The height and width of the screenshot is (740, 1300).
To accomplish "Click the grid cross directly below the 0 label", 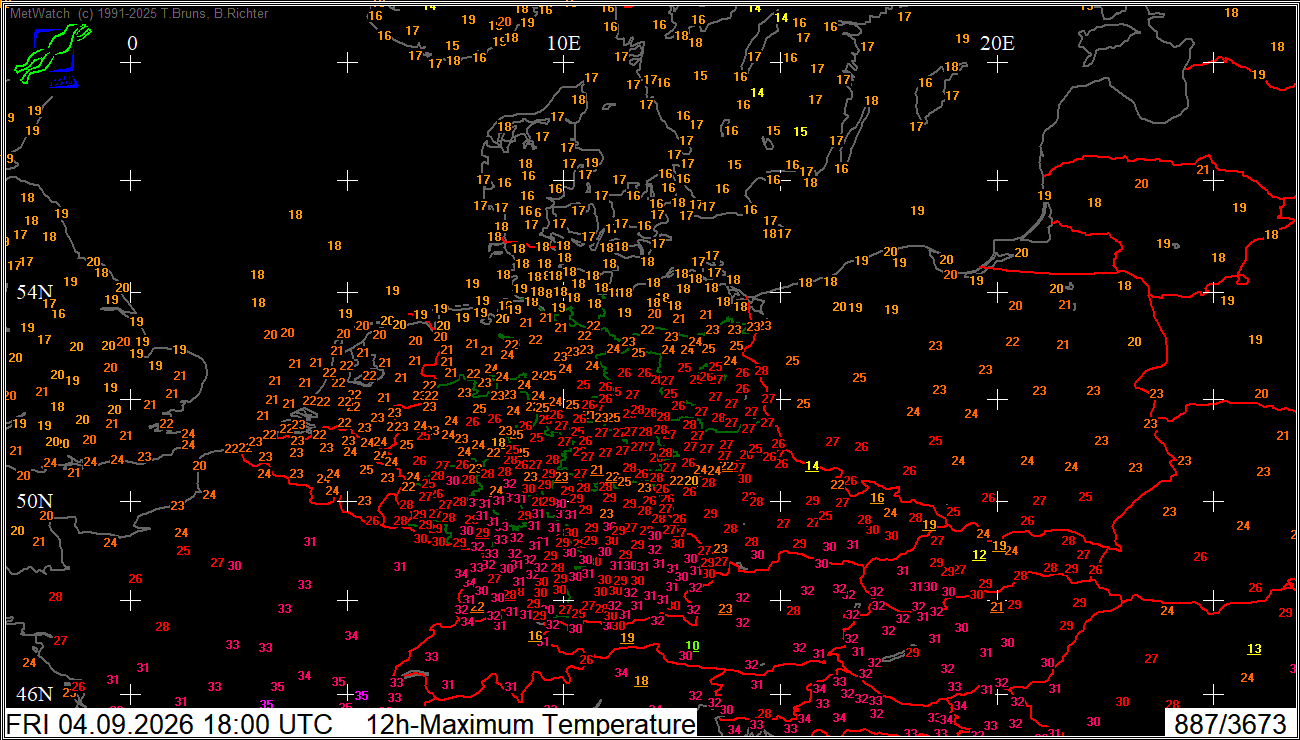I will click(130, 63).
